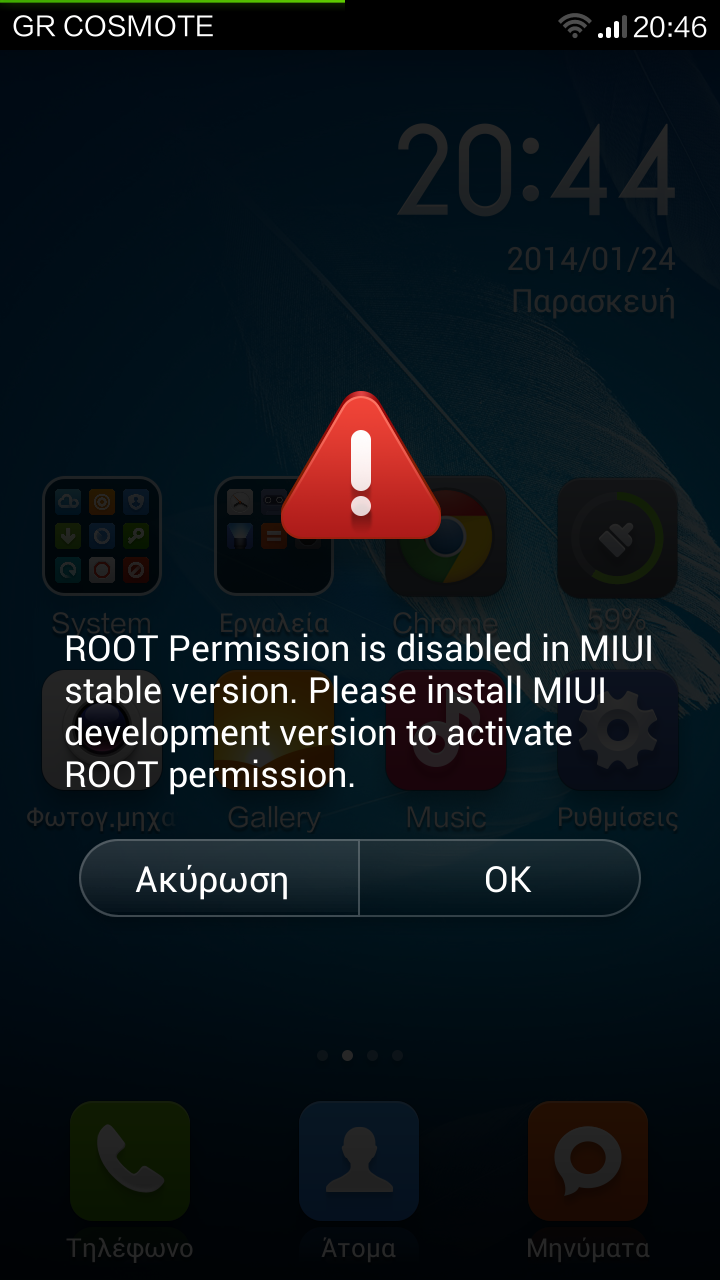Open the System folder icon

tap(102, 536)
